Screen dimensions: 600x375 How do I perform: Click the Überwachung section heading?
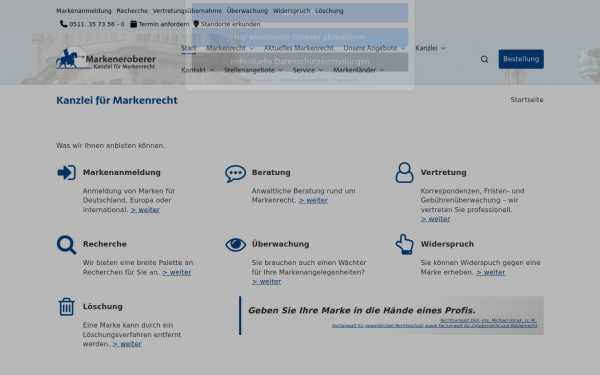tap(280, 244)
